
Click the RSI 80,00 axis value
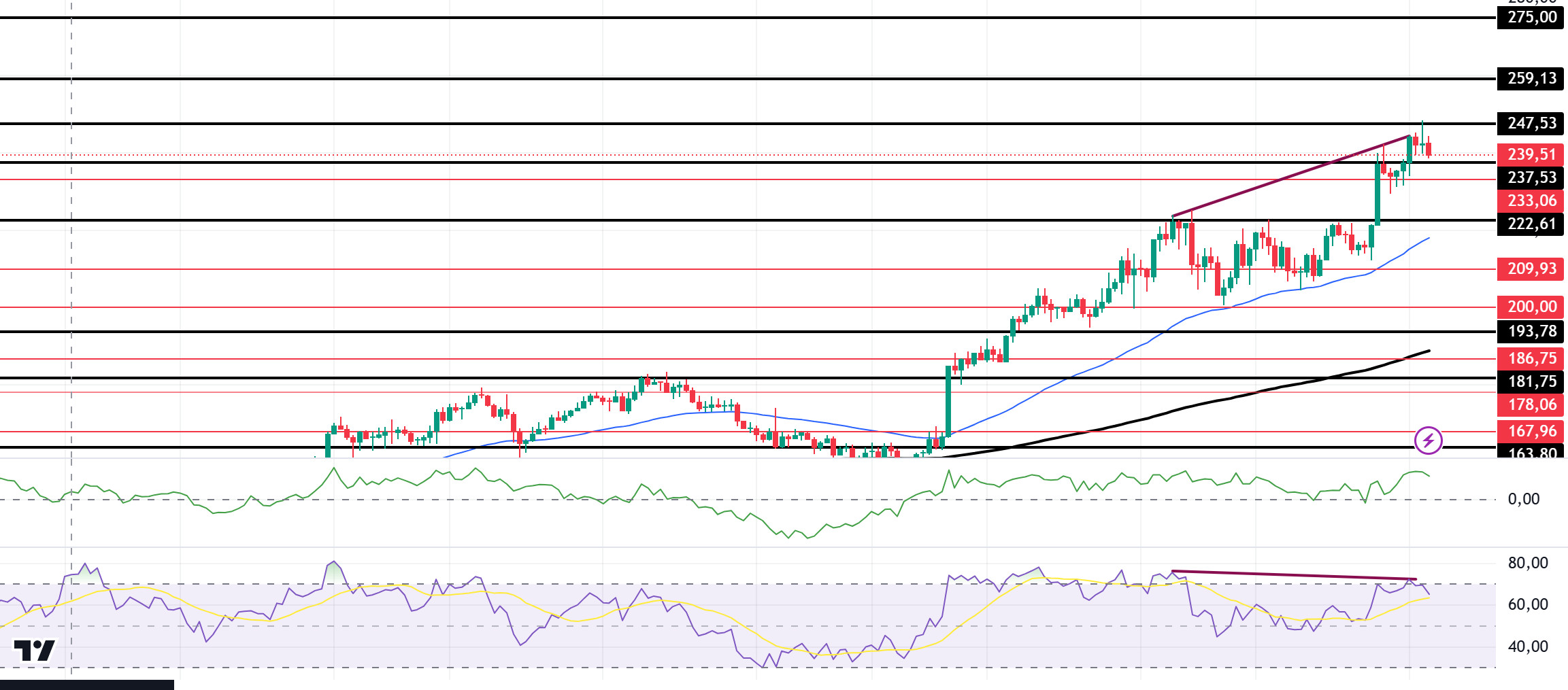coord(1528,564)
